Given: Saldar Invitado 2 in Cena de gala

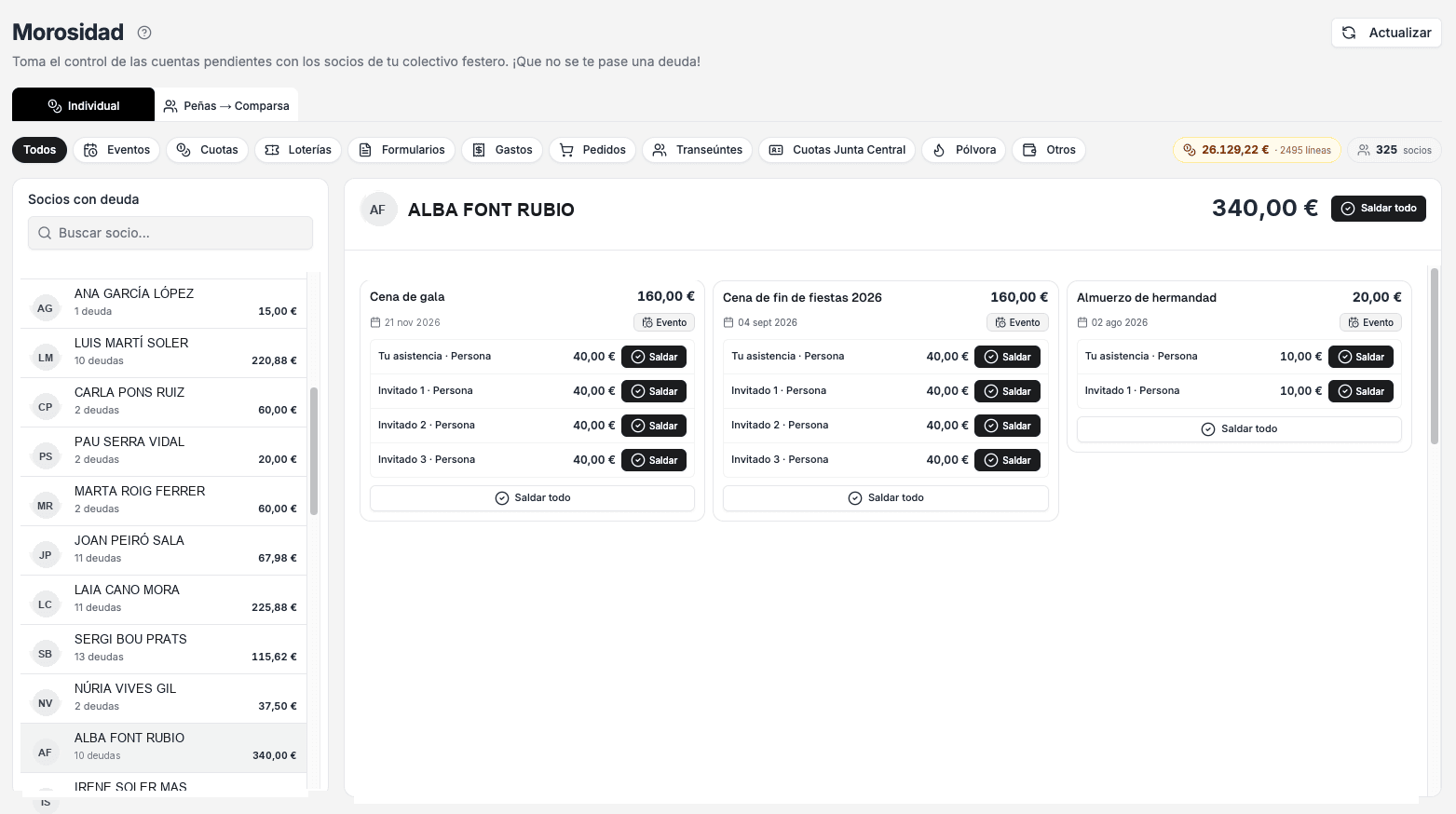Looking at the screenshot, I should 654,426.
